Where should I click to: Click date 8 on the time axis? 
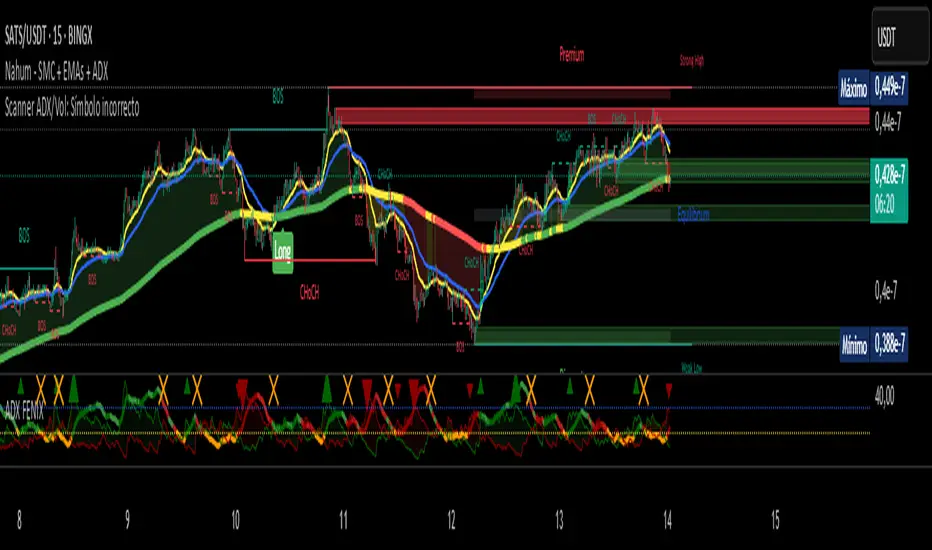[19, 520]
